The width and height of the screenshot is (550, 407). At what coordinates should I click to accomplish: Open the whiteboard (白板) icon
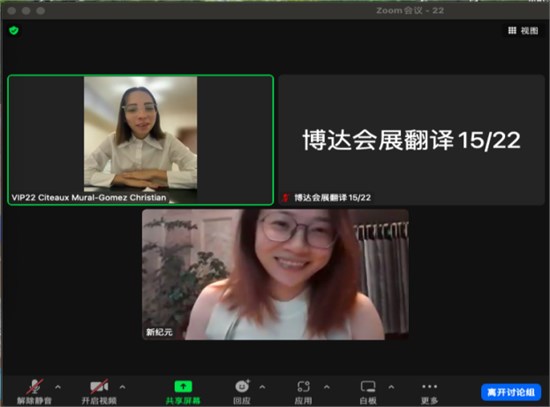pos(368,386)
